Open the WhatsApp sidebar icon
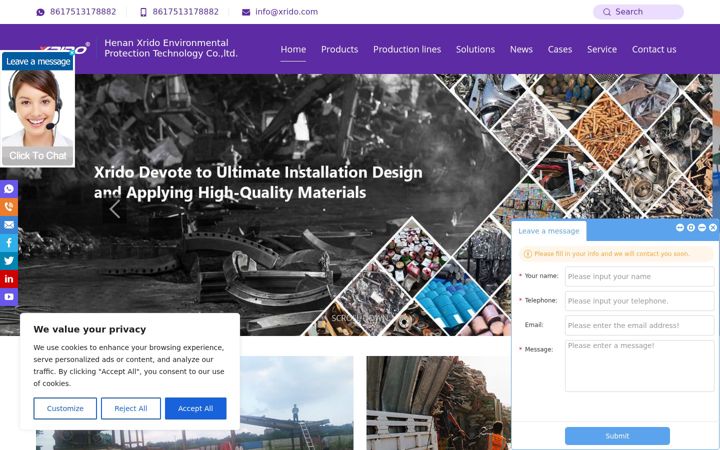Viewport: 720px width, 450px height. coord(9,189)
